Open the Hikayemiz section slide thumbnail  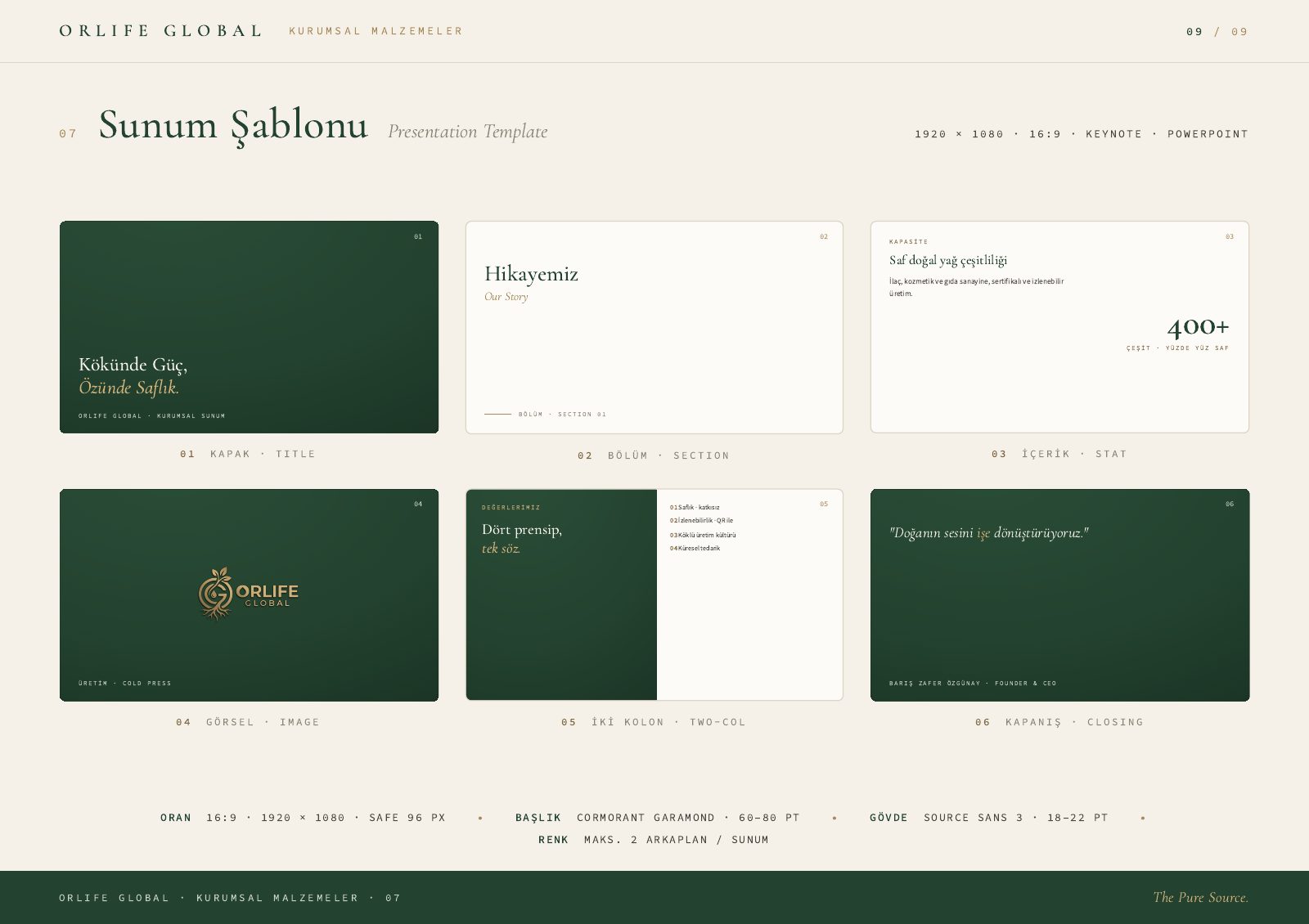coord(654,327)
